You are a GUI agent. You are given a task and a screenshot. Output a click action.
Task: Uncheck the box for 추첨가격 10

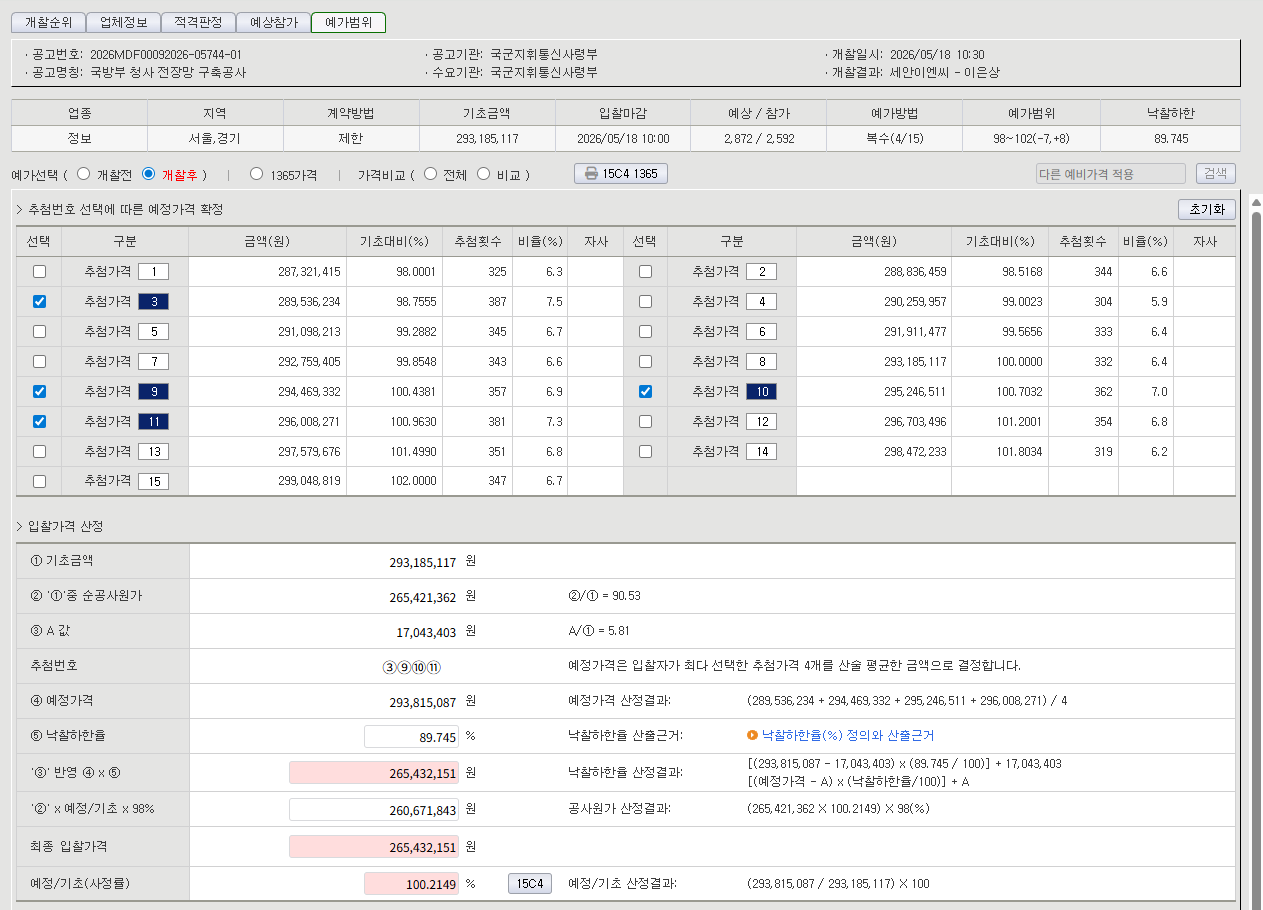click(645, 391)
